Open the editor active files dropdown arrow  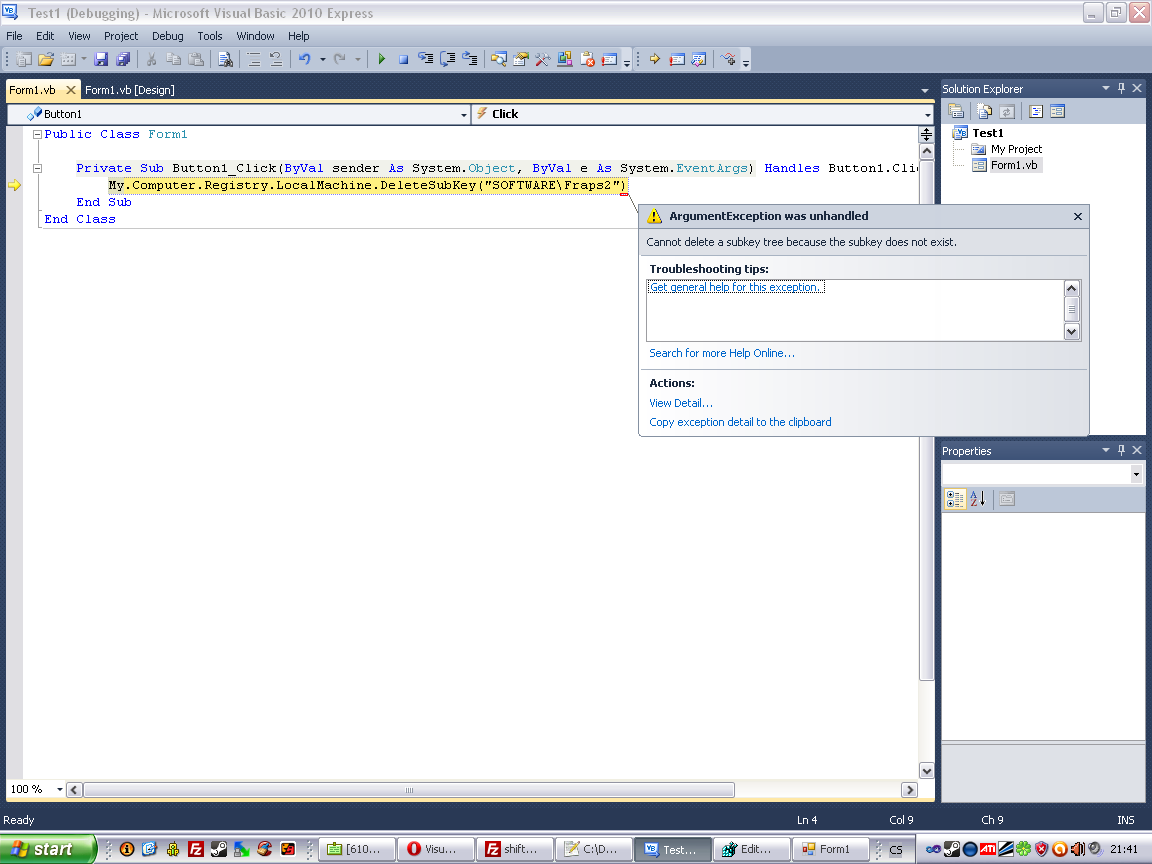924,90
